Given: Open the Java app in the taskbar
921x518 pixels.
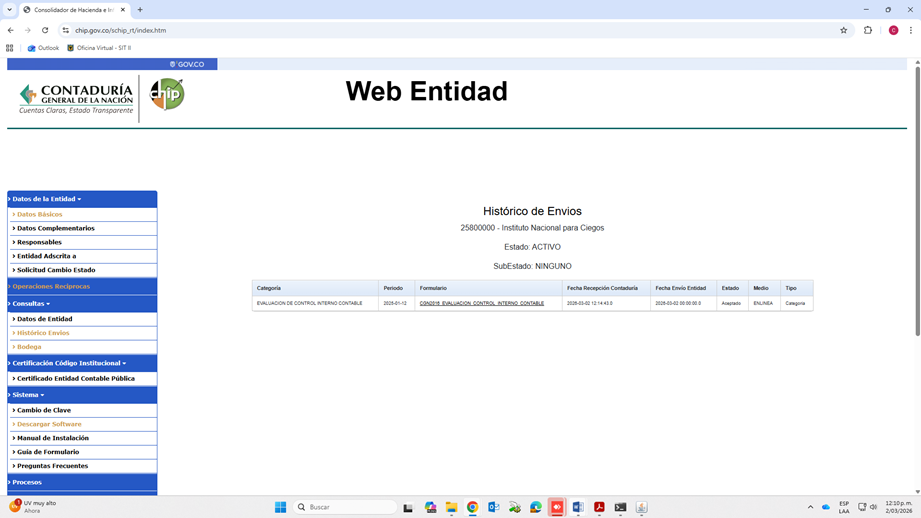Looking at the screenshot, I should pyautogui.click(x=641, y=507).
